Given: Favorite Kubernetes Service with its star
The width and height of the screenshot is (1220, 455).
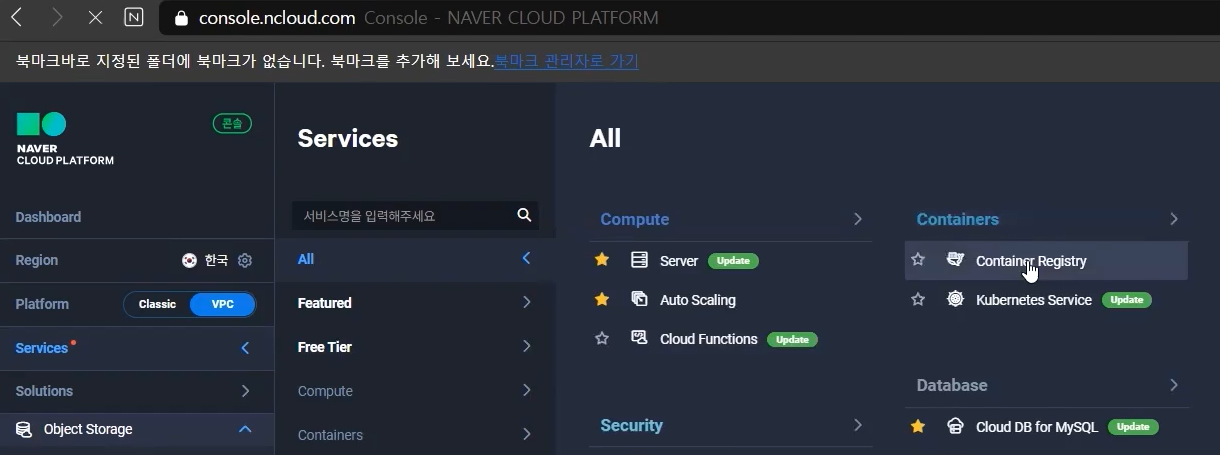Looking at the screenshot, I should (x=918, y=299).
